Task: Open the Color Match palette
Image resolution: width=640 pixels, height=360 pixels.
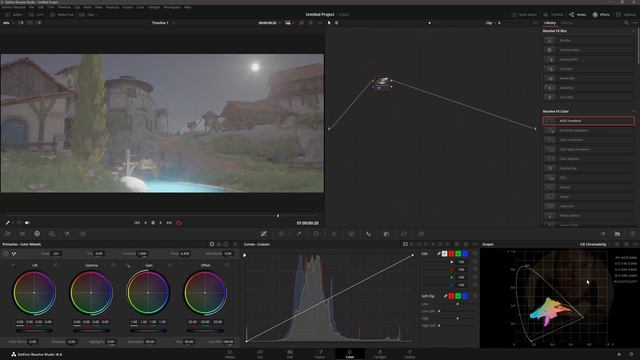Action: click(x=22, y=234)
